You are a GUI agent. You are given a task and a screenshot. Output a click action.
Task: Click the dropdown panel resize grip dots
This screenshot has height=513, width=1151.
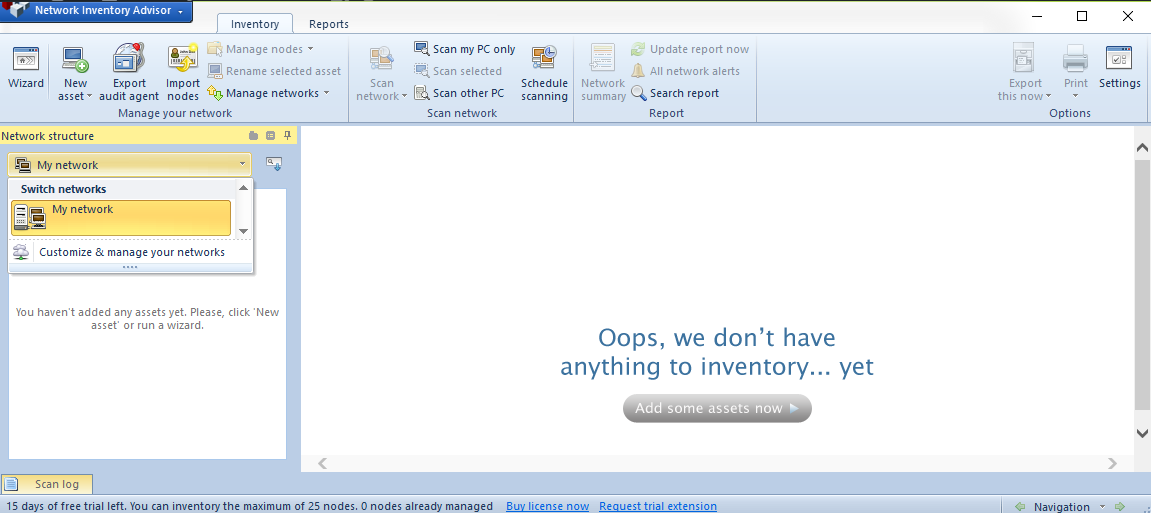[130, 268]
